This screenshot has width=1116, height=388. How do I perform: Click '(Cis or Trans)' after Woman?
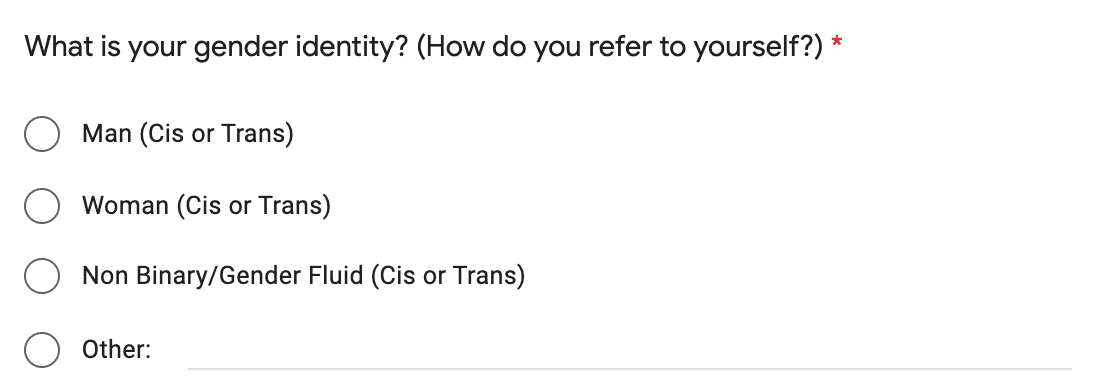click(x=253, y=206)
